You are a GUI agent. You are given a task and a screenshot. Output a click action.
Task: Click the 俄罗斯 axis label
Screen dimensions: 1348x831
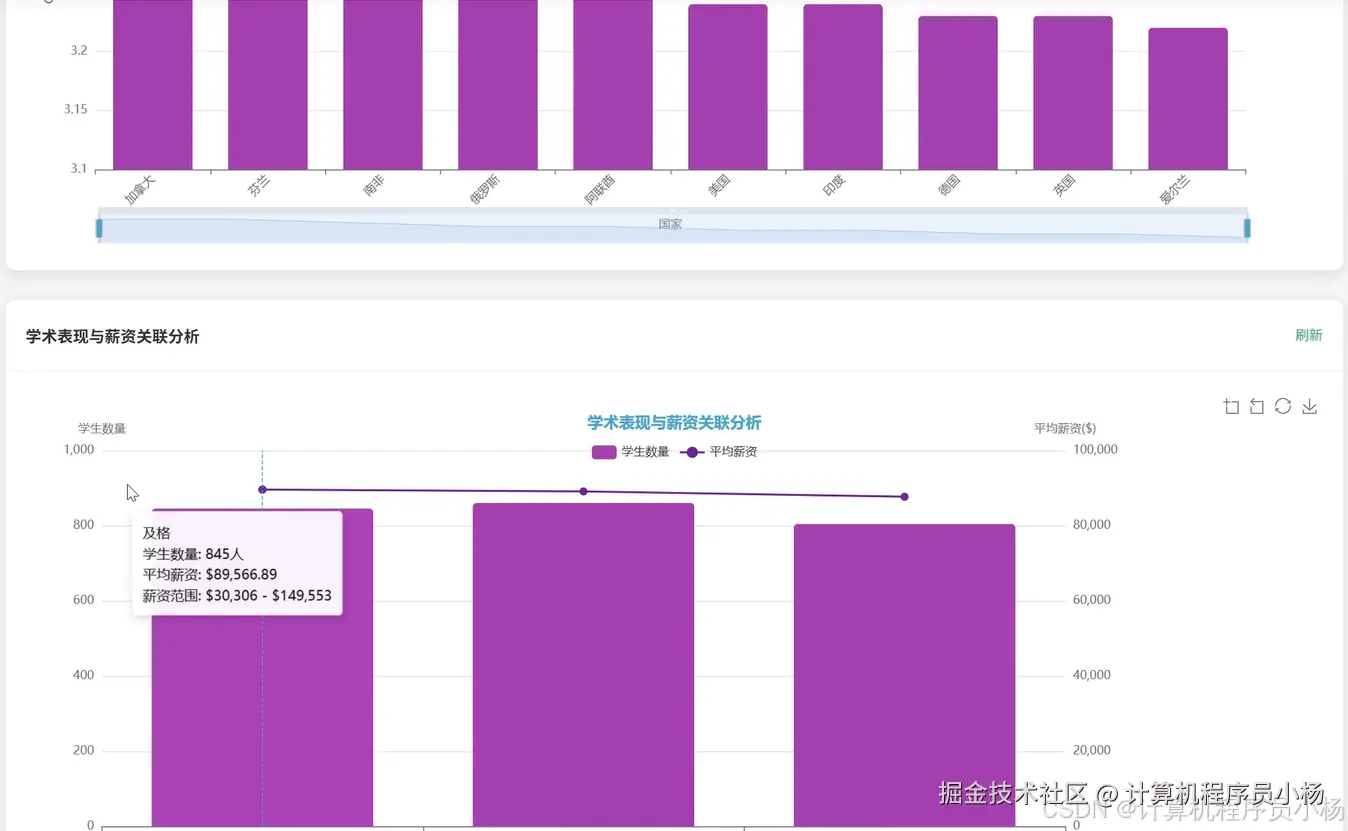(x=485, y=190)
